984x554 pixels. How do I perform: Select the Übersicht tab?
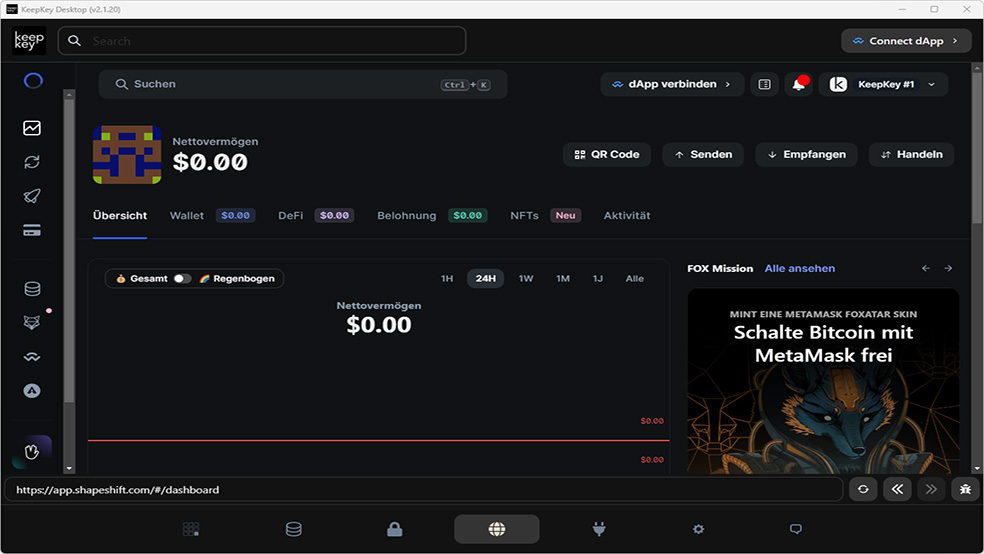120,215
